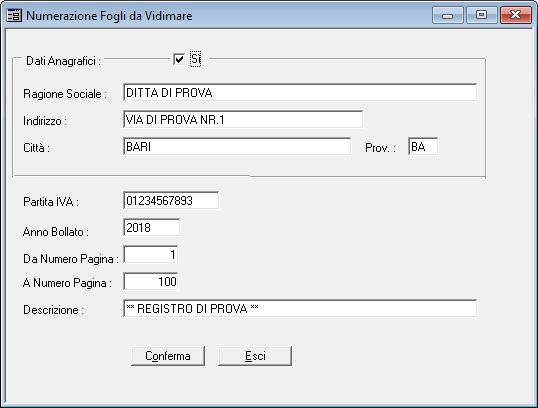Click the A Numero Pagina field

[151, 282]
